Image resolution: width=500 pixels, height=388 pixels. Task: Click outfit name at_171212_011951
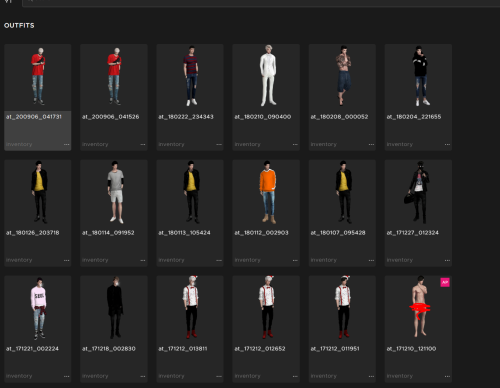tap(335, 349)
